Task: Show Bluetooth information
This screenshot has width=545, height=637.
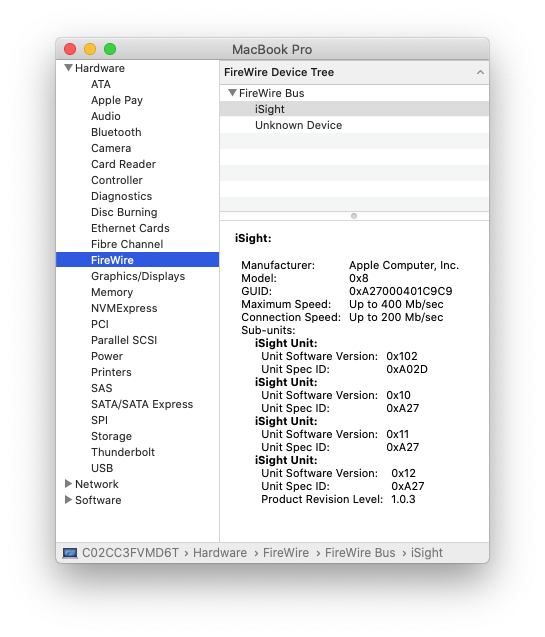Action: (116, 132)
